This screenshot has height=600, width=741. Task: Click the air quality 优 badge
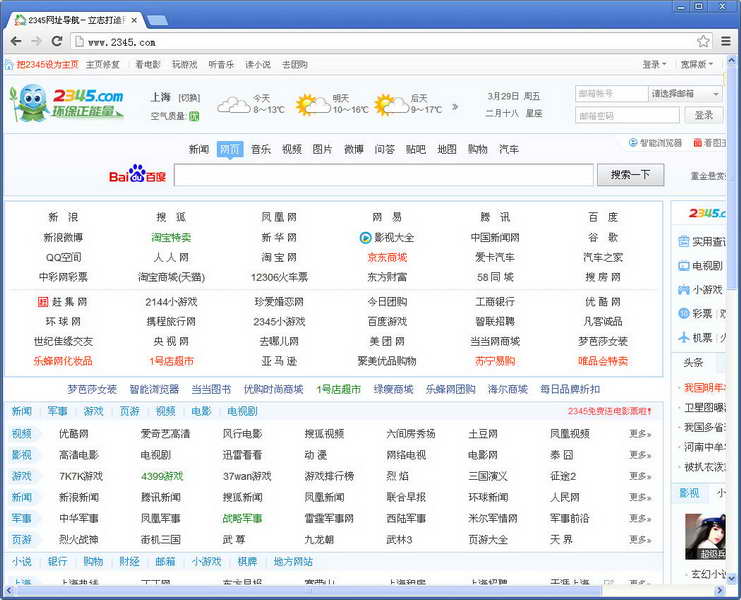click(194, 116)
